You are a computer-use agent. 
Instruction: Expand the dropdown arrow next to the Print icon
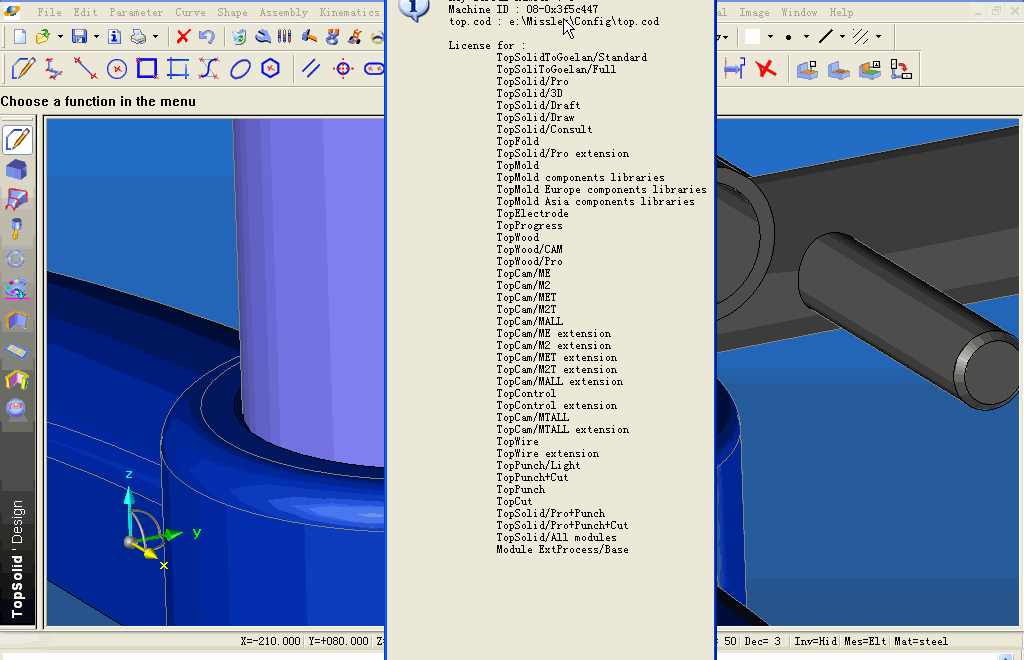click(155, 37)
